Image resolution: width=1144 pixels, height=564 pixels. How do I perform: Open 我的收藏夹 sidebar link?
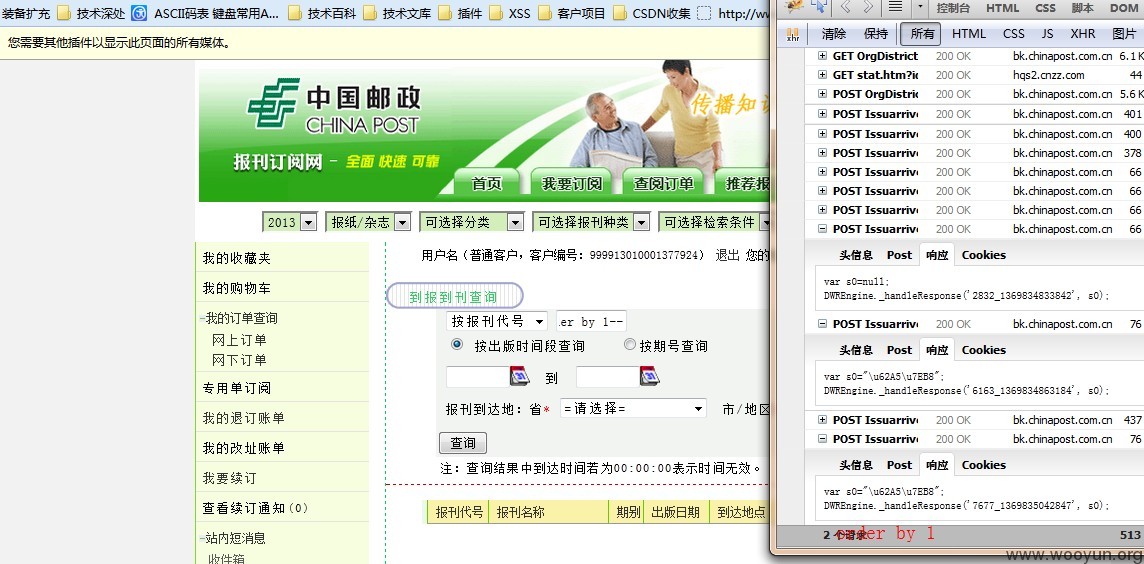click(236, 258)
